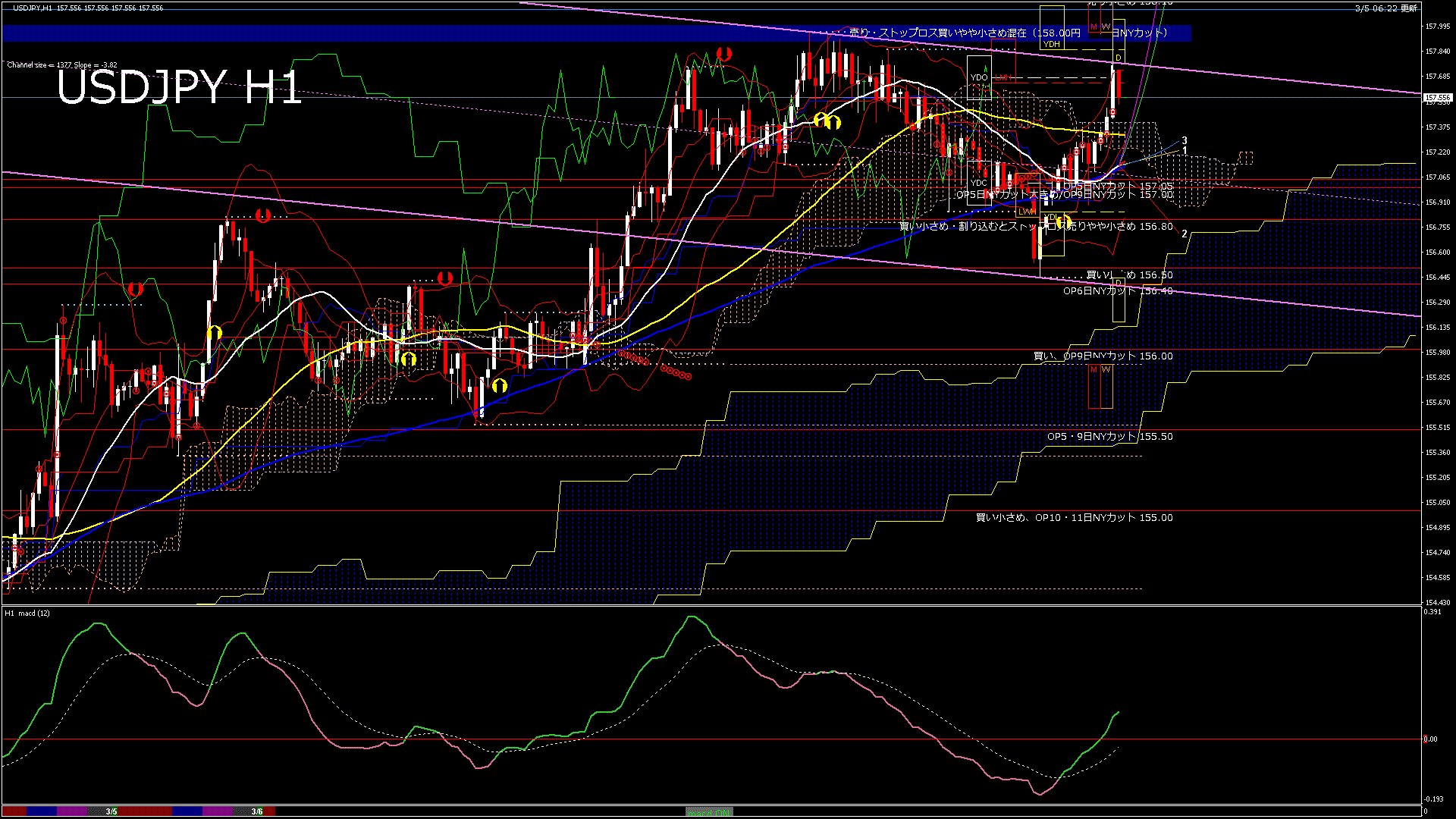Click the USDJPY H1 chart title
Image resolution: width=1456 pixels, height=819 pixels.
(x=179, y=87)
